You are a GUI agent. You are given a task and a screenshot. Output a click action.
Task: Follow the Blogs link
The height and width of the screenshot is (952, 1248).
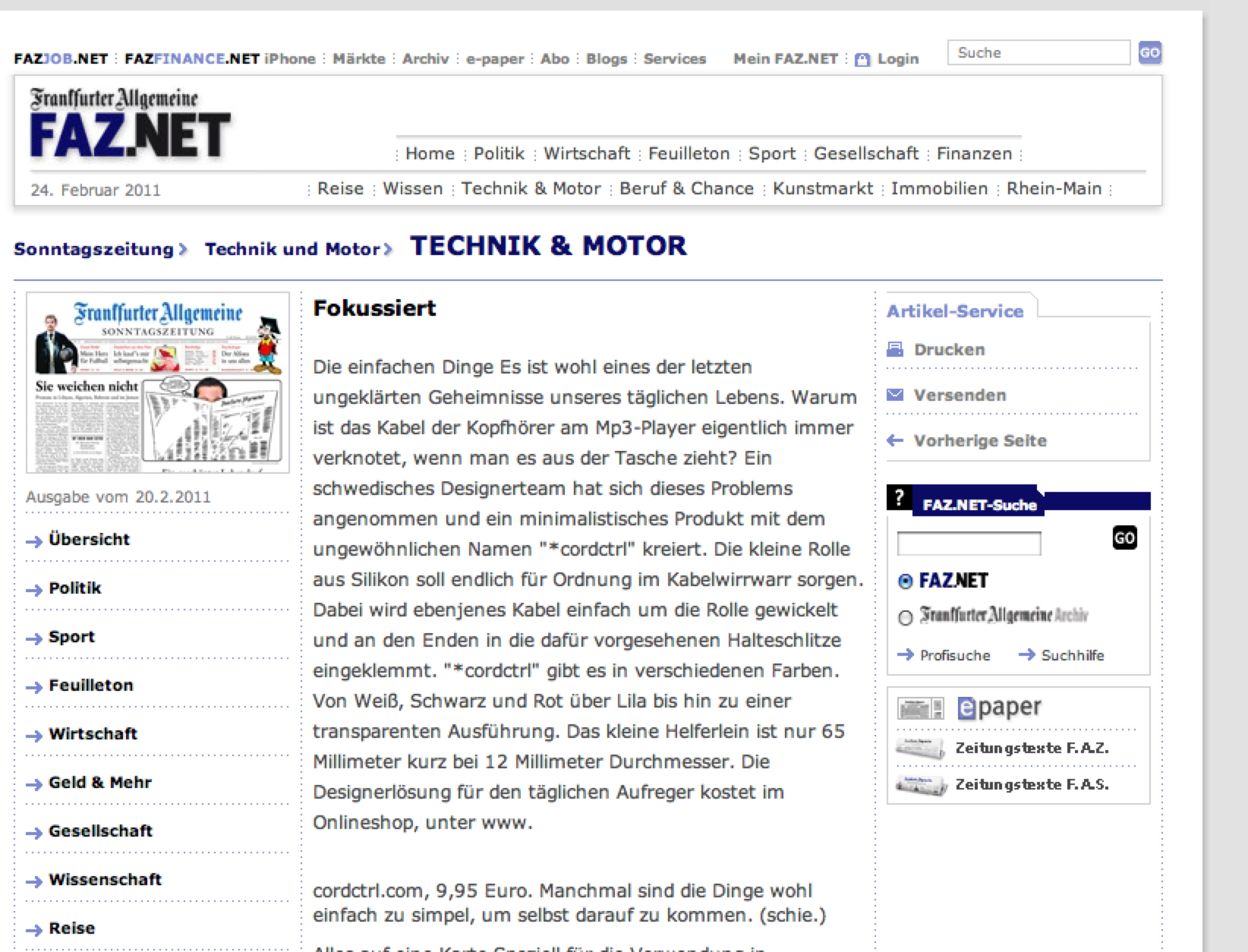607,58
